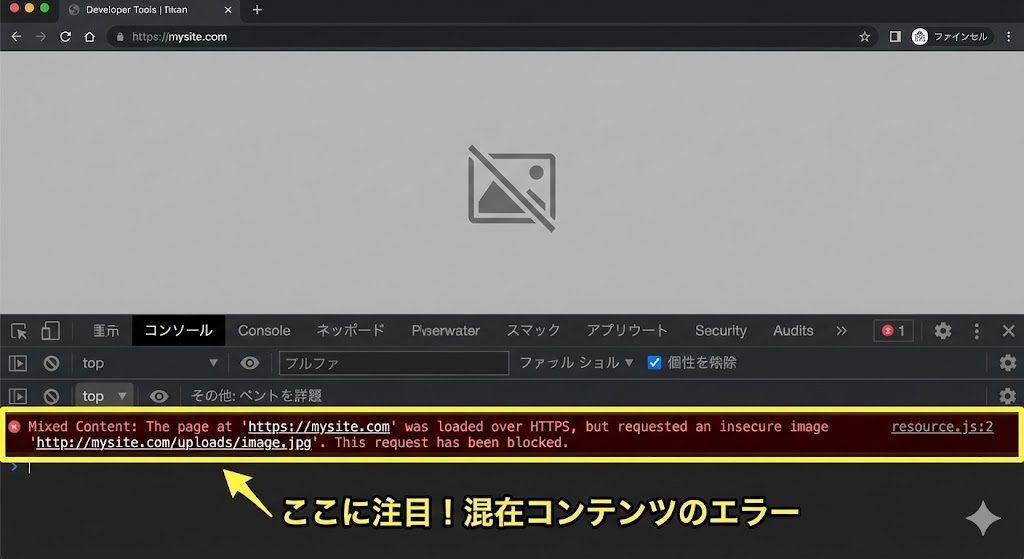Switch to the Security tab

point(720,330)
